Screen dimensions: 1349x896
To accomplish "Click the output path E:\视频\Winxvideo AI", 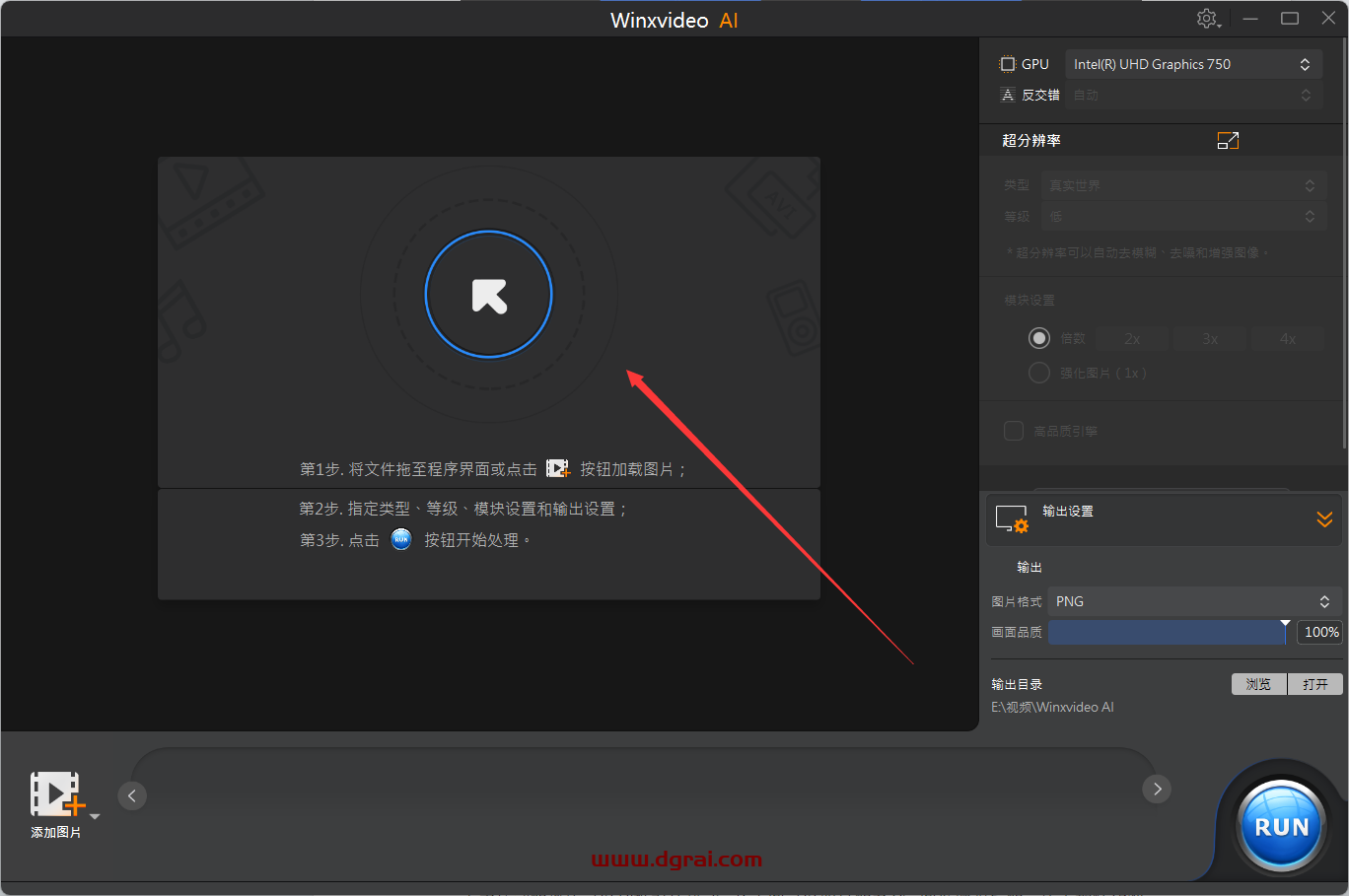I will click(x=1052, y=707).
